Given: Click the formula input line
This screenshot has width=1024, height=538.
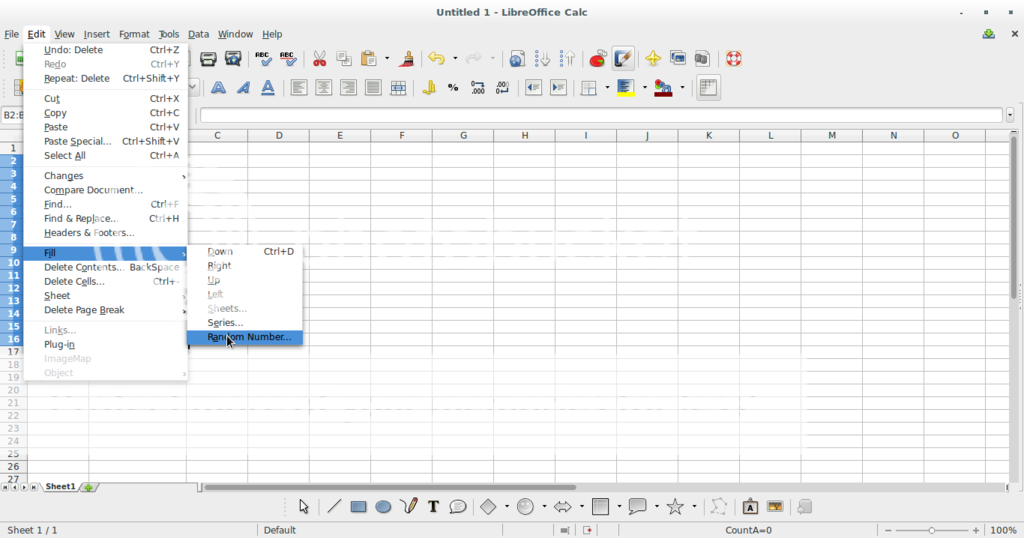Looking at the screenshot, I should click(601, 115).
